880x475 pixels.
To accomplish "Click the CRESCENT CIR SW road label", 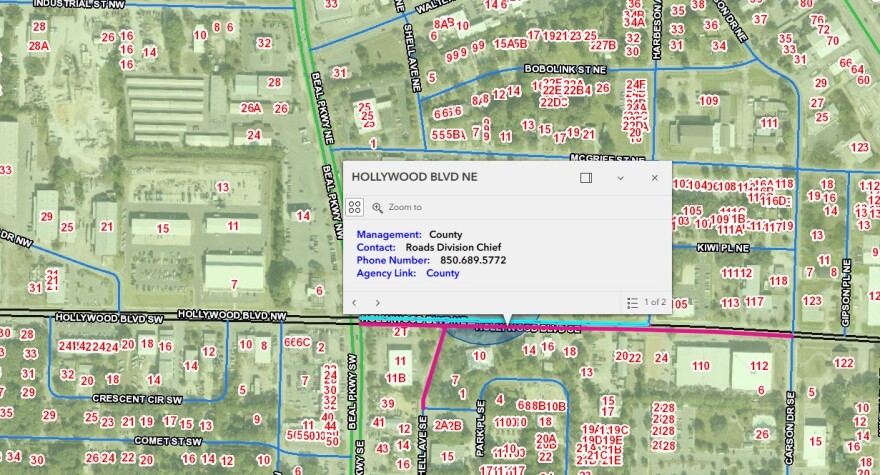I will pyautogui.click(x=138, y=399).
